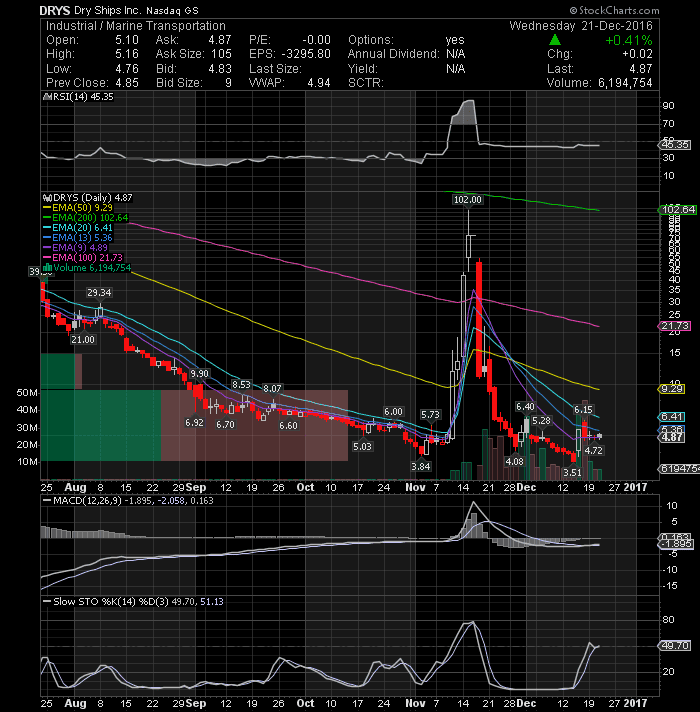The image size is (700, 712).
Task: Click the RSI 45.35 value tag on axis
Action: coord(675,145)
